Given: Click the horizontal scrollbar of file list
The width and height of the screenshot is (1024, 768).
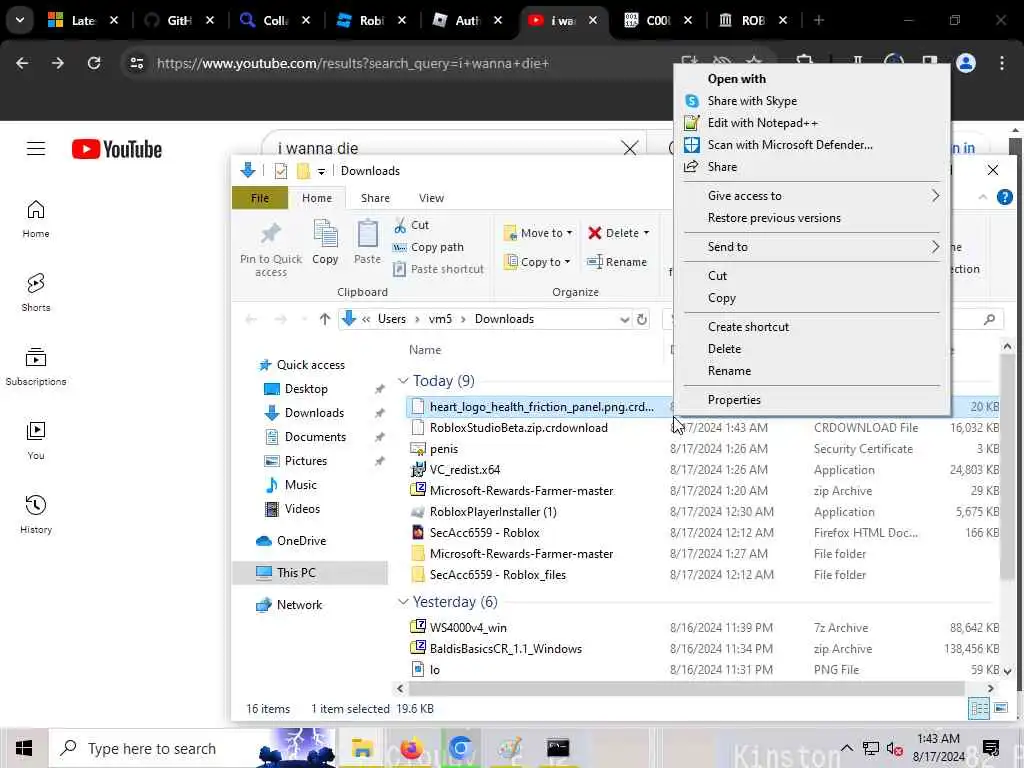Looking at the screenshot, I should (686, 688).
